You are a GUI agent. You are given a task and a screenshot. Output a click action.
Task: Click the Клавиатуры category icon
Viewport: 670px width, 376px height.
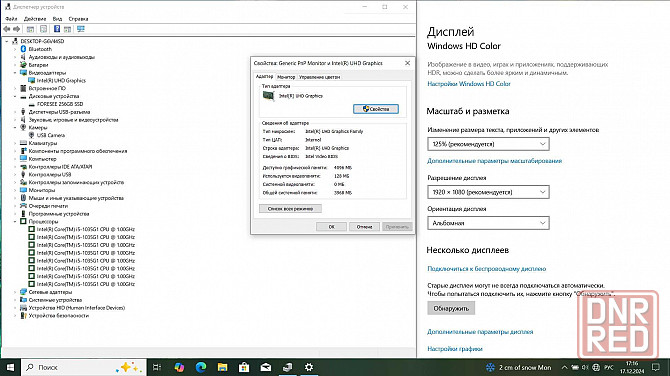point(23,143)
